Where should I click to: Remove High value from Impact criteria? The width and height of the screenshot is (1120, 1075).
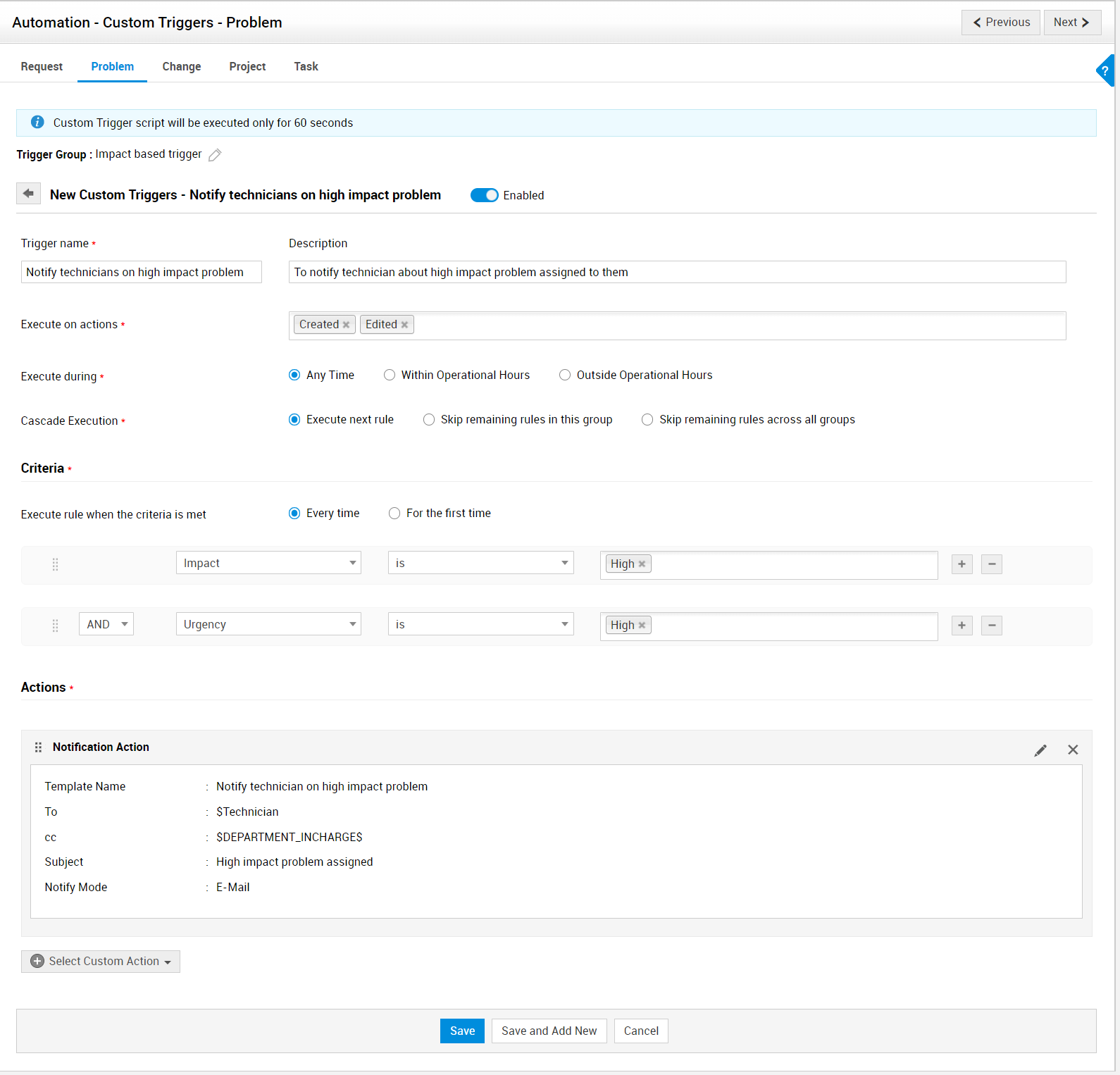coord(642,564)
